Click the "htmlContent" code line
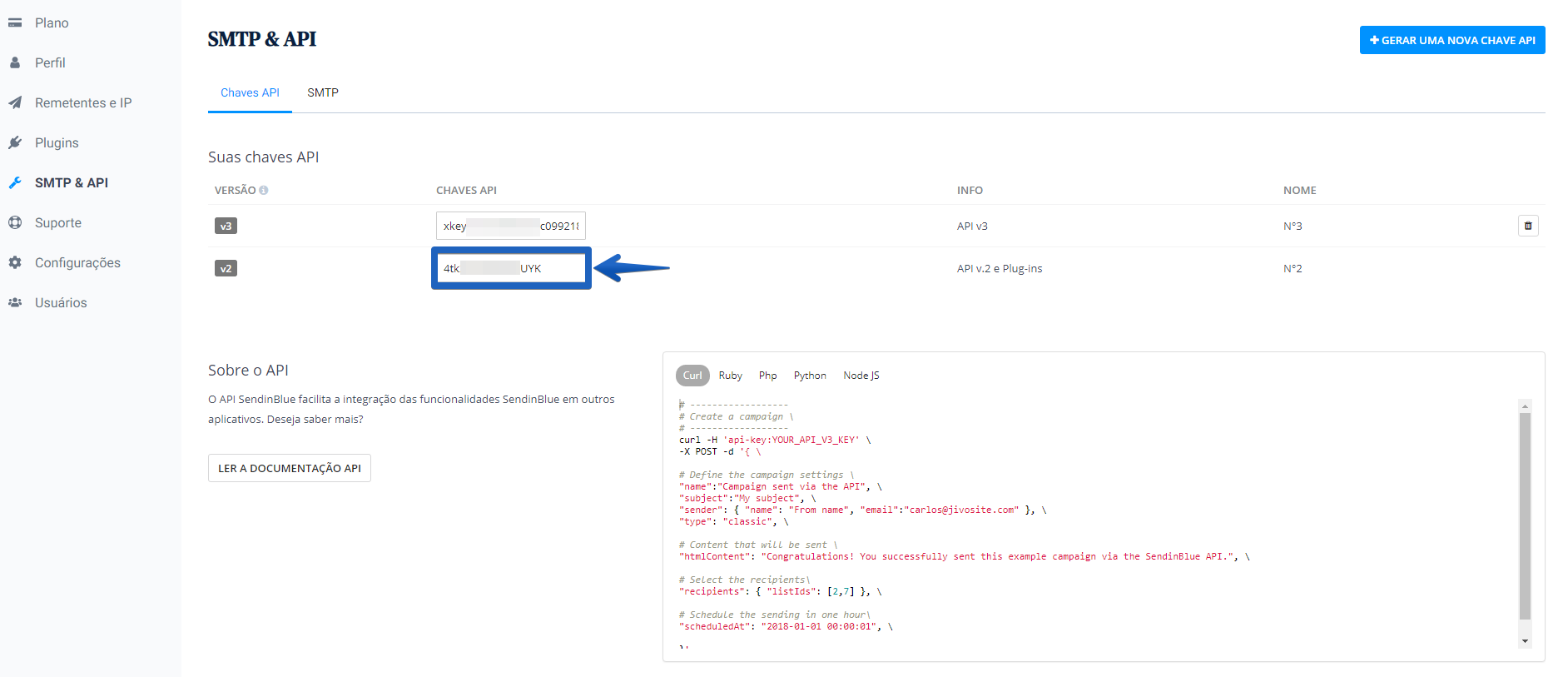This screenshot has width=1568, height=677. point(965,556)
